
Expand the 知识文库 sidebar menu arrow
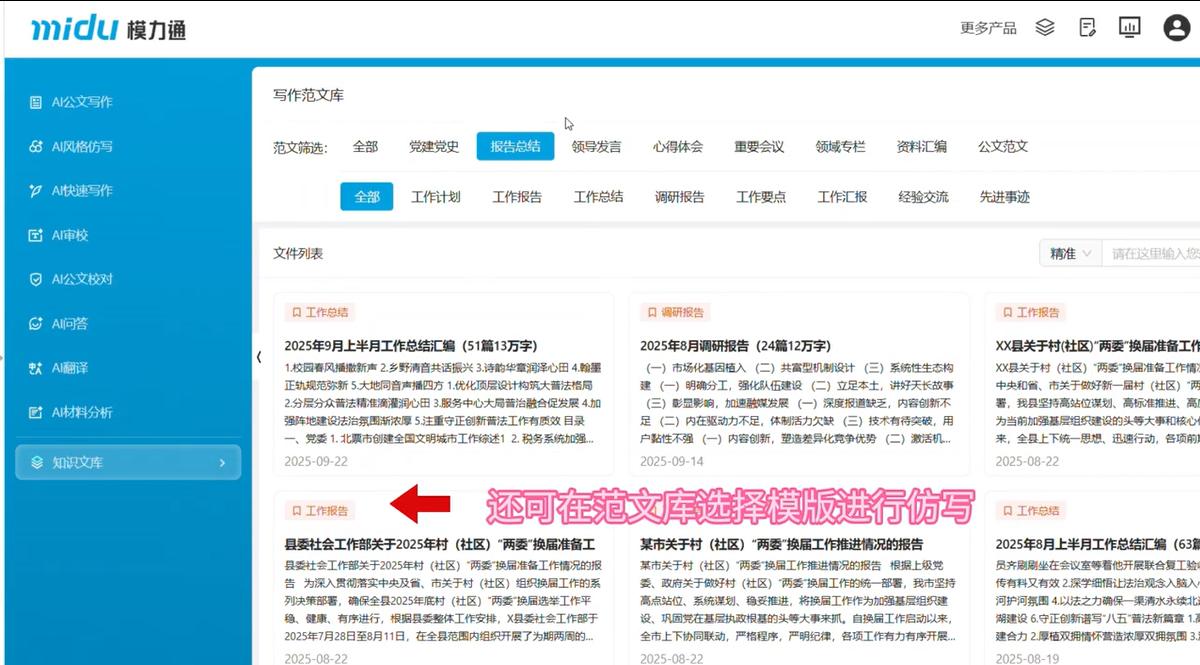(221, 463)
